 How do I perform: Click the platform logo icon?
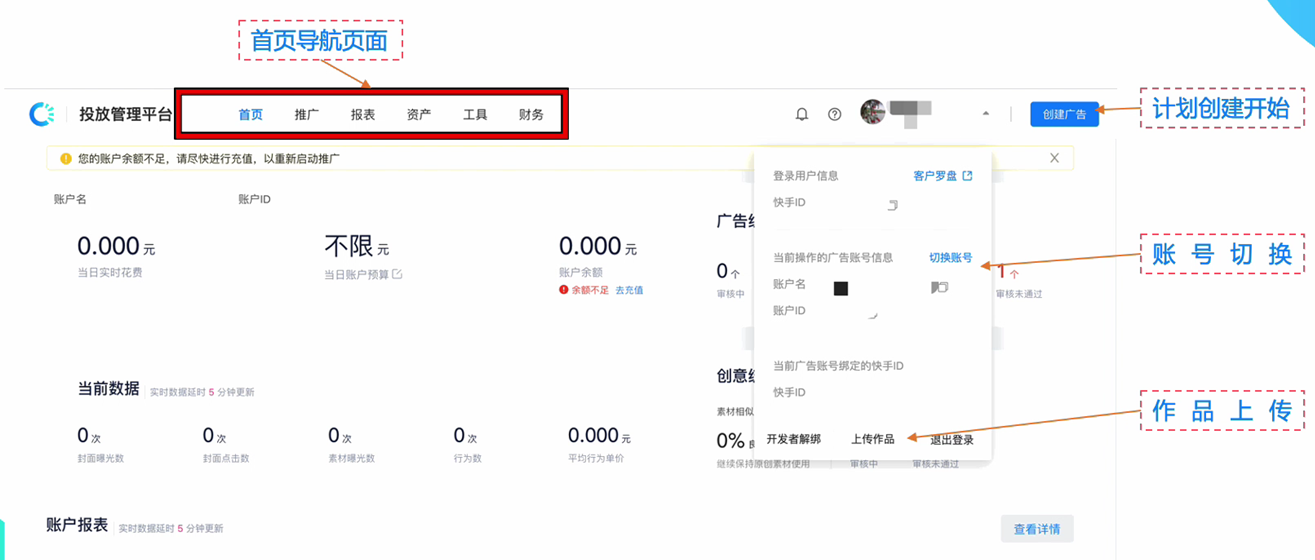click(x=42, y=114)
